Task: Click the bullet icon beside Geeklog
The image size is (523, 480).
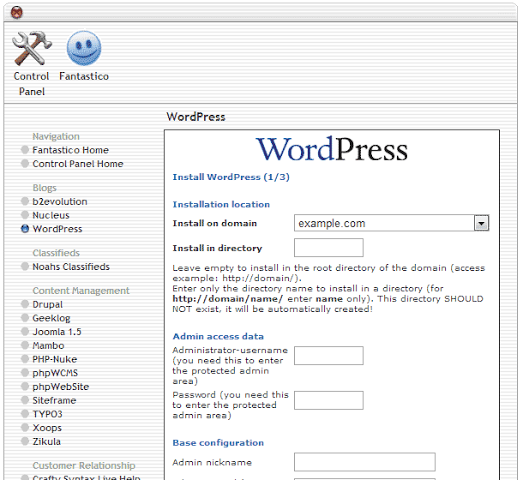Action: (25, 318)
